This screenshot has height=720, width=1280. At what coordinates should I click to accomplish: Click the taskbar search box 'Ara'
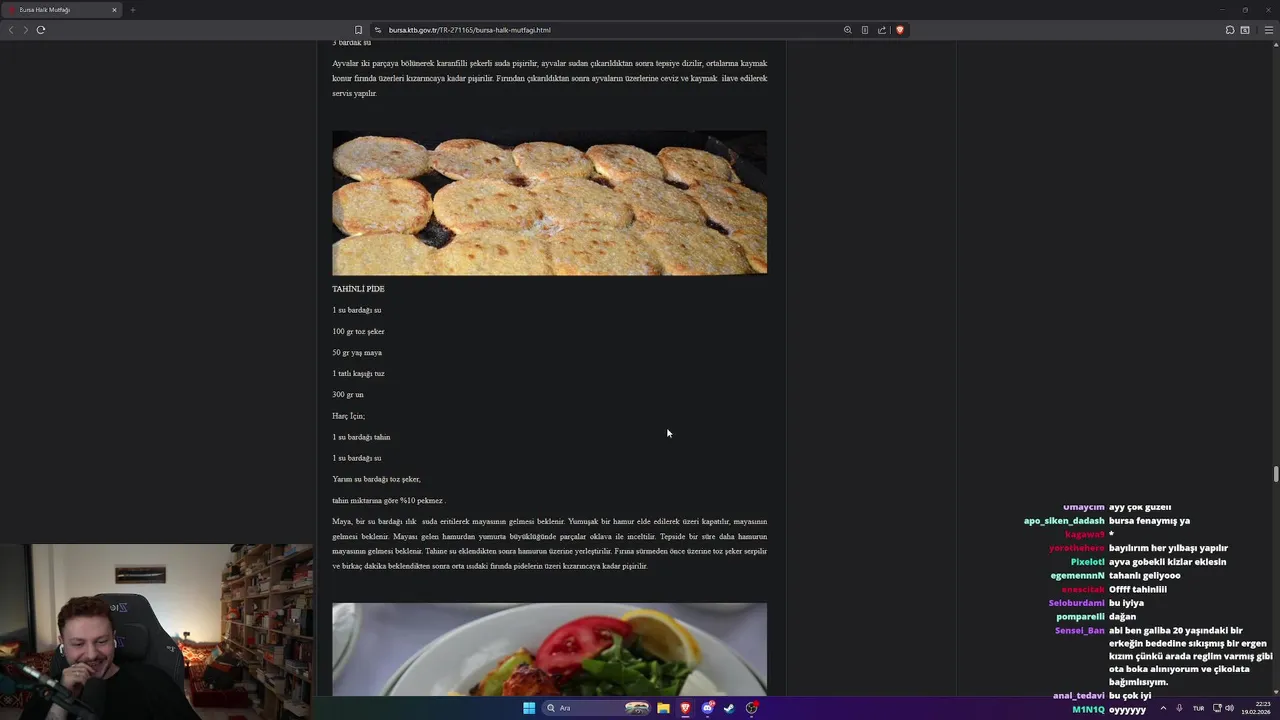point(596,708)
